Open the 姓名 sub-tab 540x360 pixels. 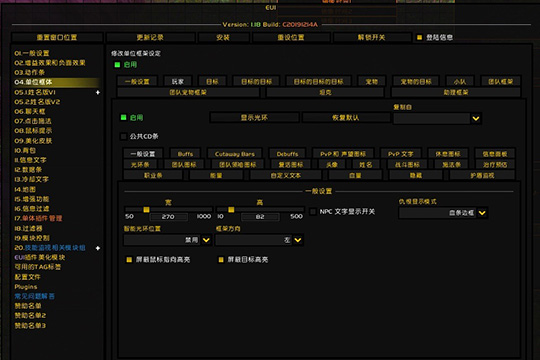click(366, 165)
